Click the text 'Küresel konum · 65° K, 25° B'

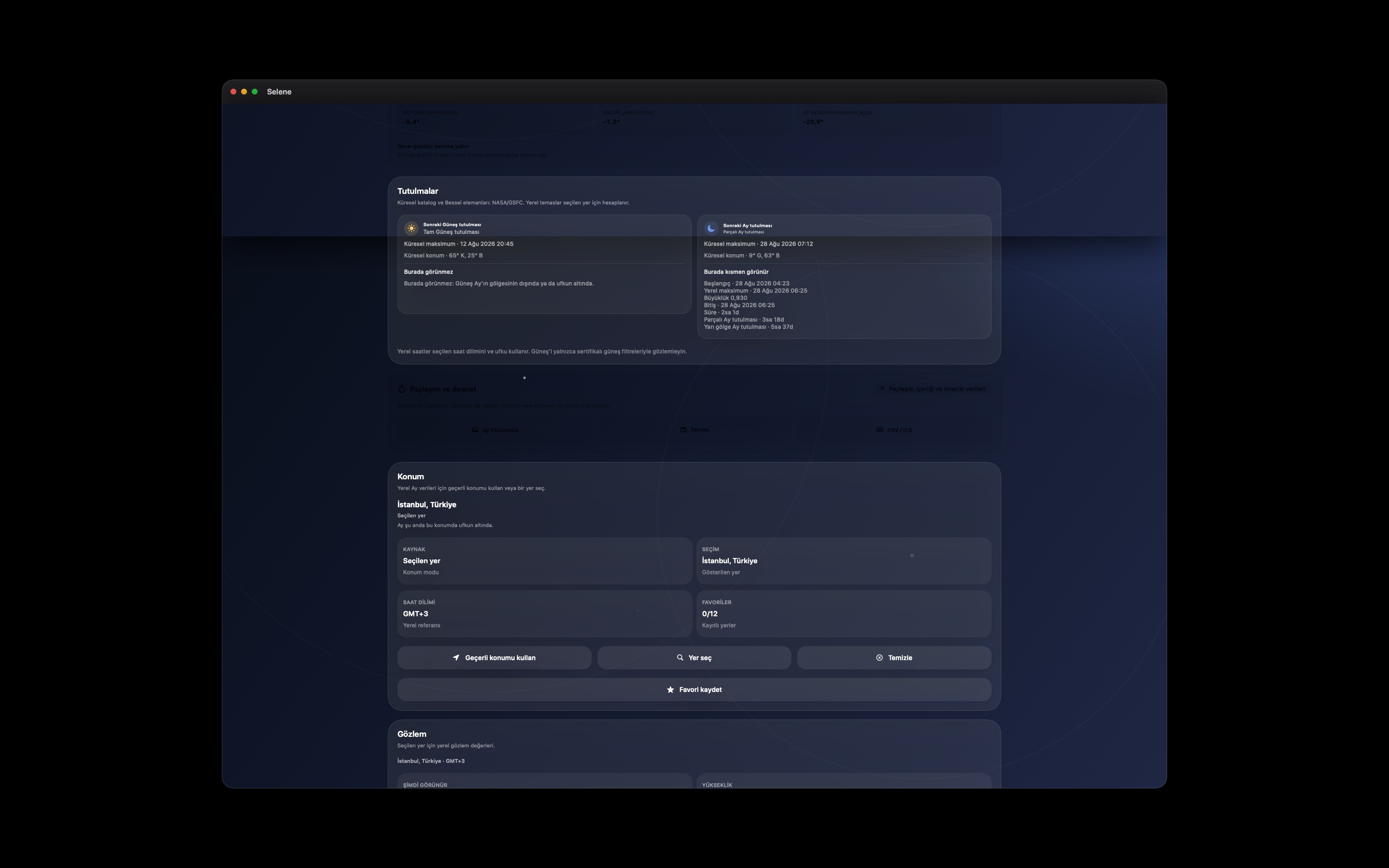click(443, 256)
